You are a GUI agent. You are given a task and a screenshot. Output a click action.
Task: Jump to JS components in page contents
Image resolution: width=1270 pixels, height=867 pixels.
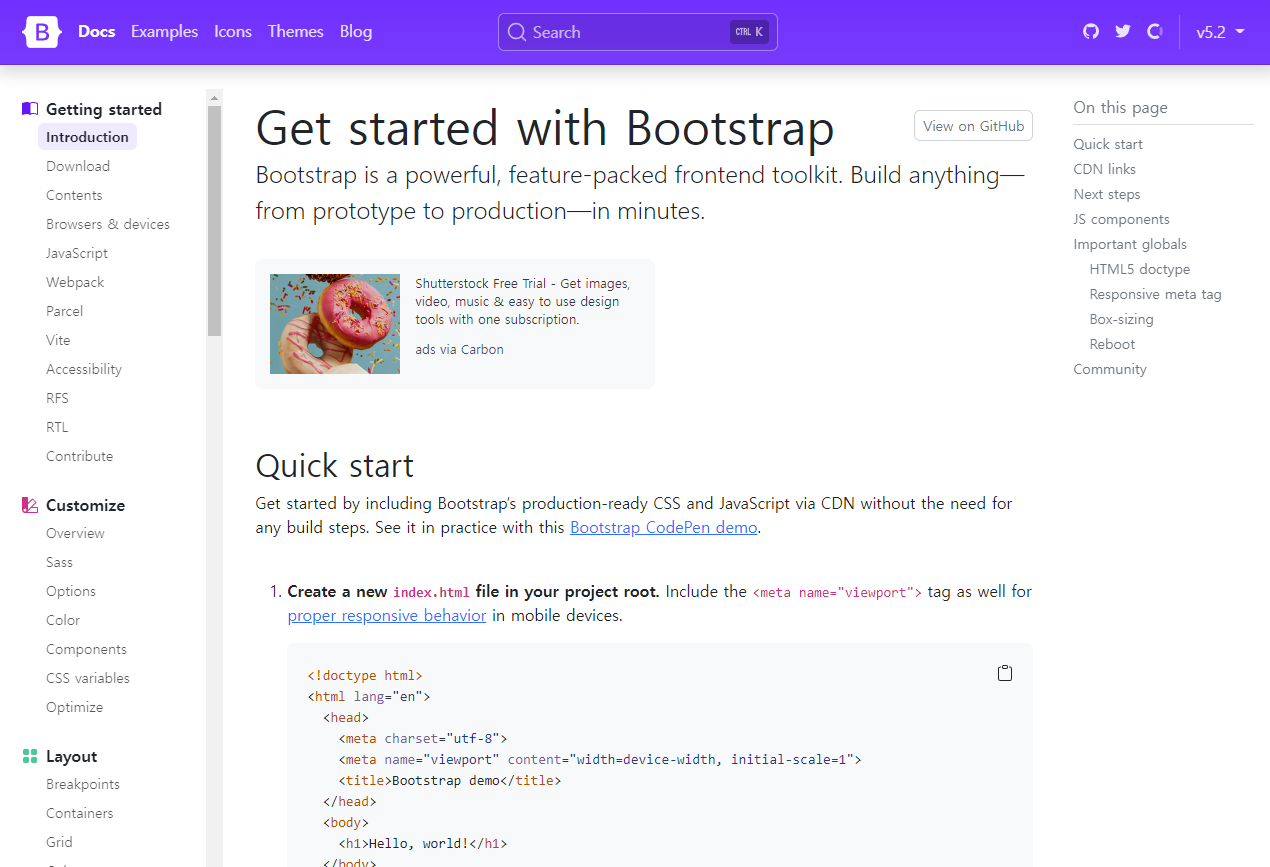pos(1122,219)
